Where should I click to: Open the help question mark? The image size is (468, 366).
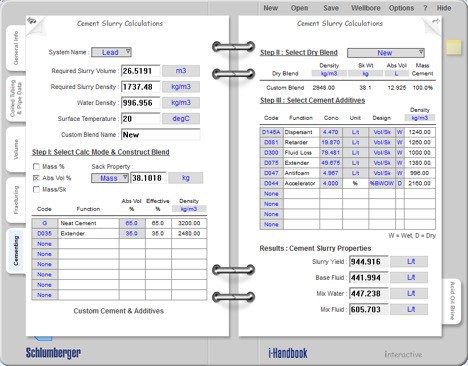[x=425, y=8]
